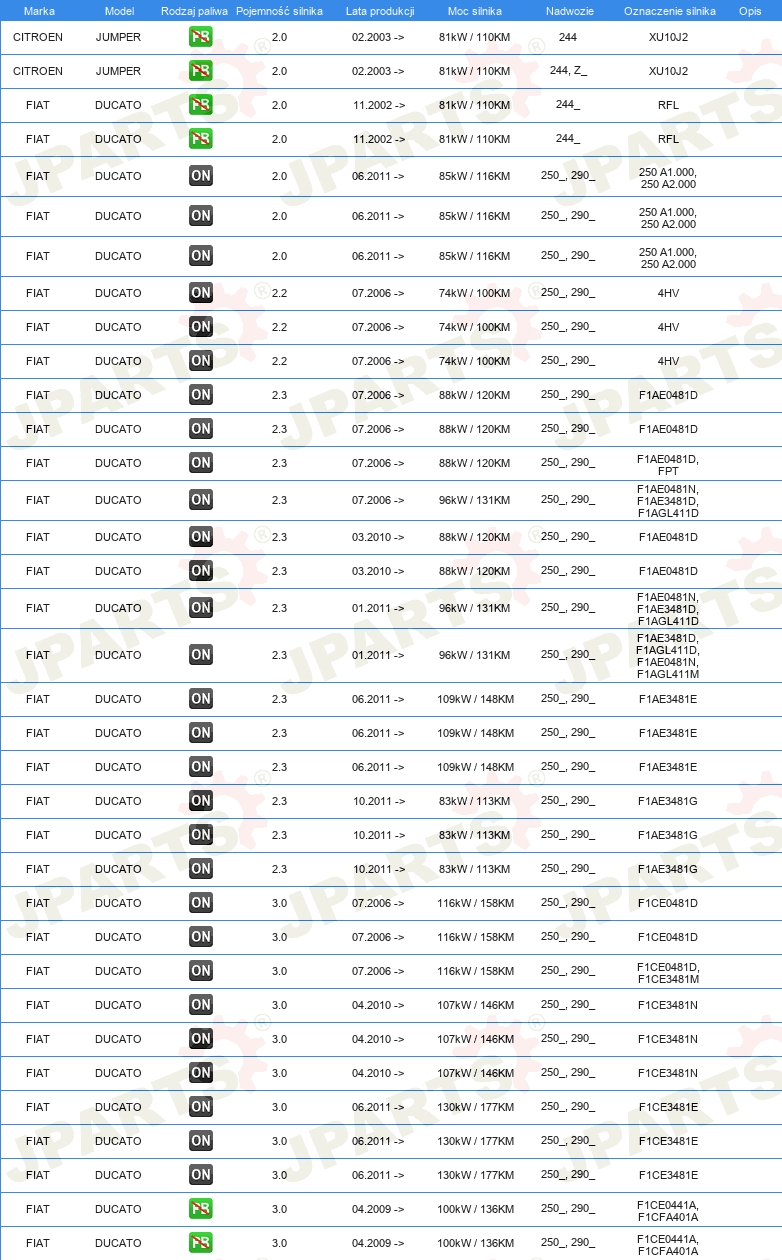Click PB fuel icon in Citroen 244, Z_ row
Viewport: 782px width, 1260px height.
click(x=201, y=71)
